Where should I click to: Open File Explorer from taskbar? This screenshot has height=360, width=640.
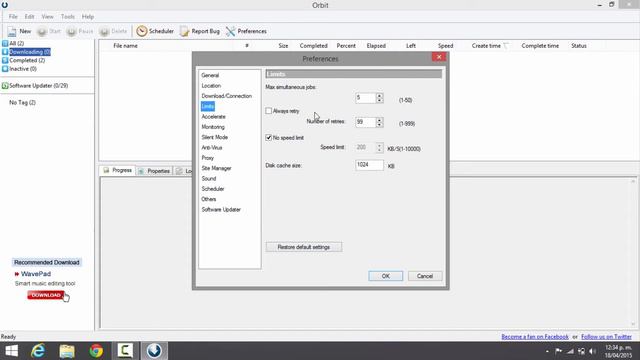67,351
